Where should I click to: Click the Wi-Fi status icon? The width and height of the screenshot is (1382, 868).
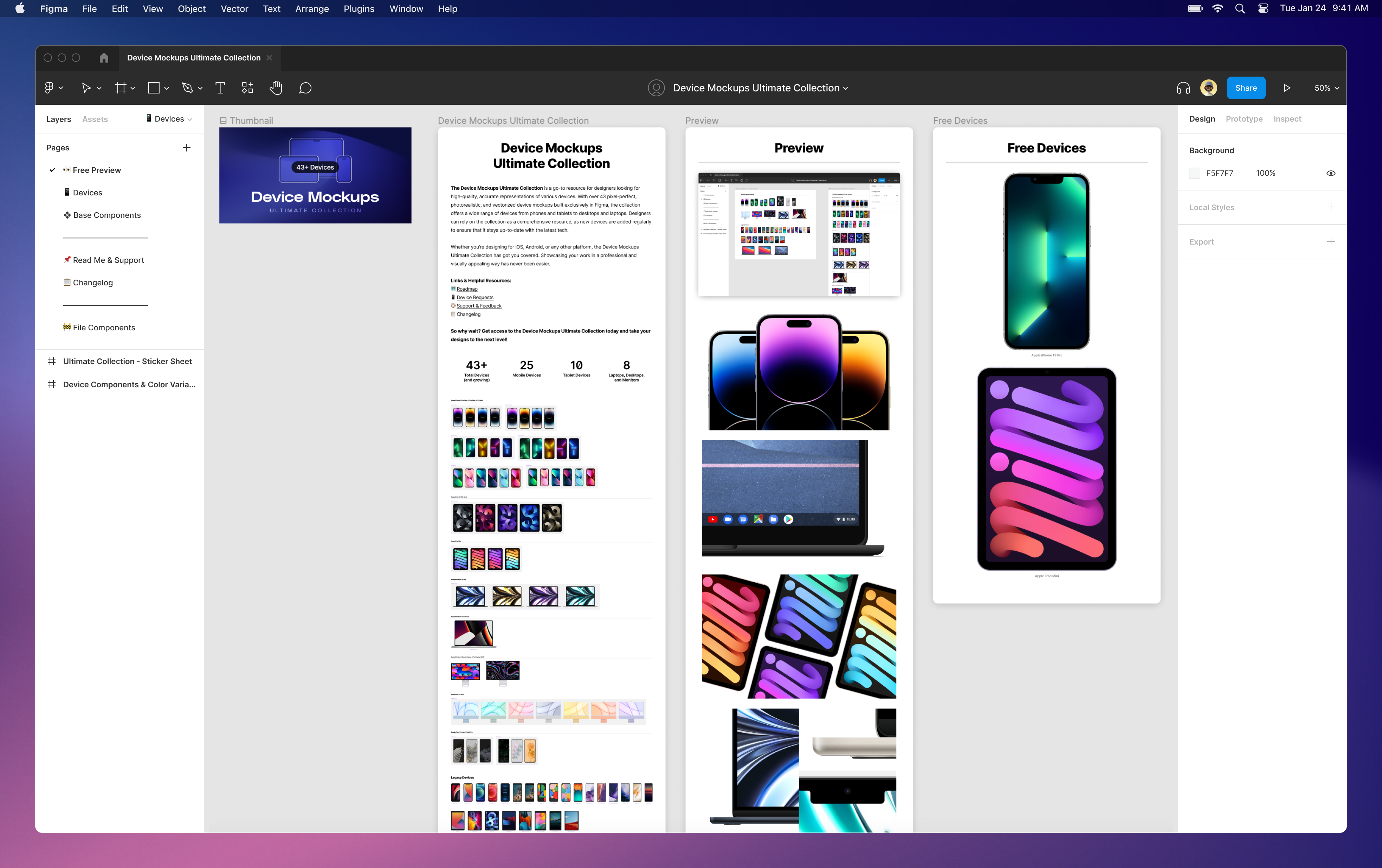click(x=1217, y=8)
